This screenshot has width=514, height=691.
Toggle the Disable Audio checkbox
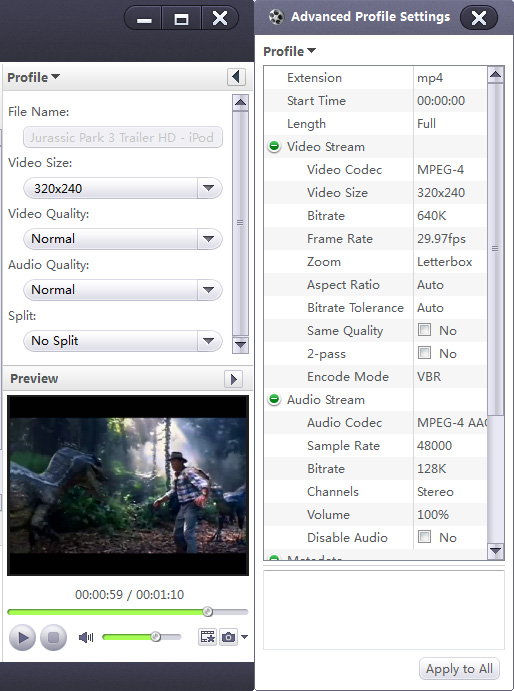(x=425, y=537)
